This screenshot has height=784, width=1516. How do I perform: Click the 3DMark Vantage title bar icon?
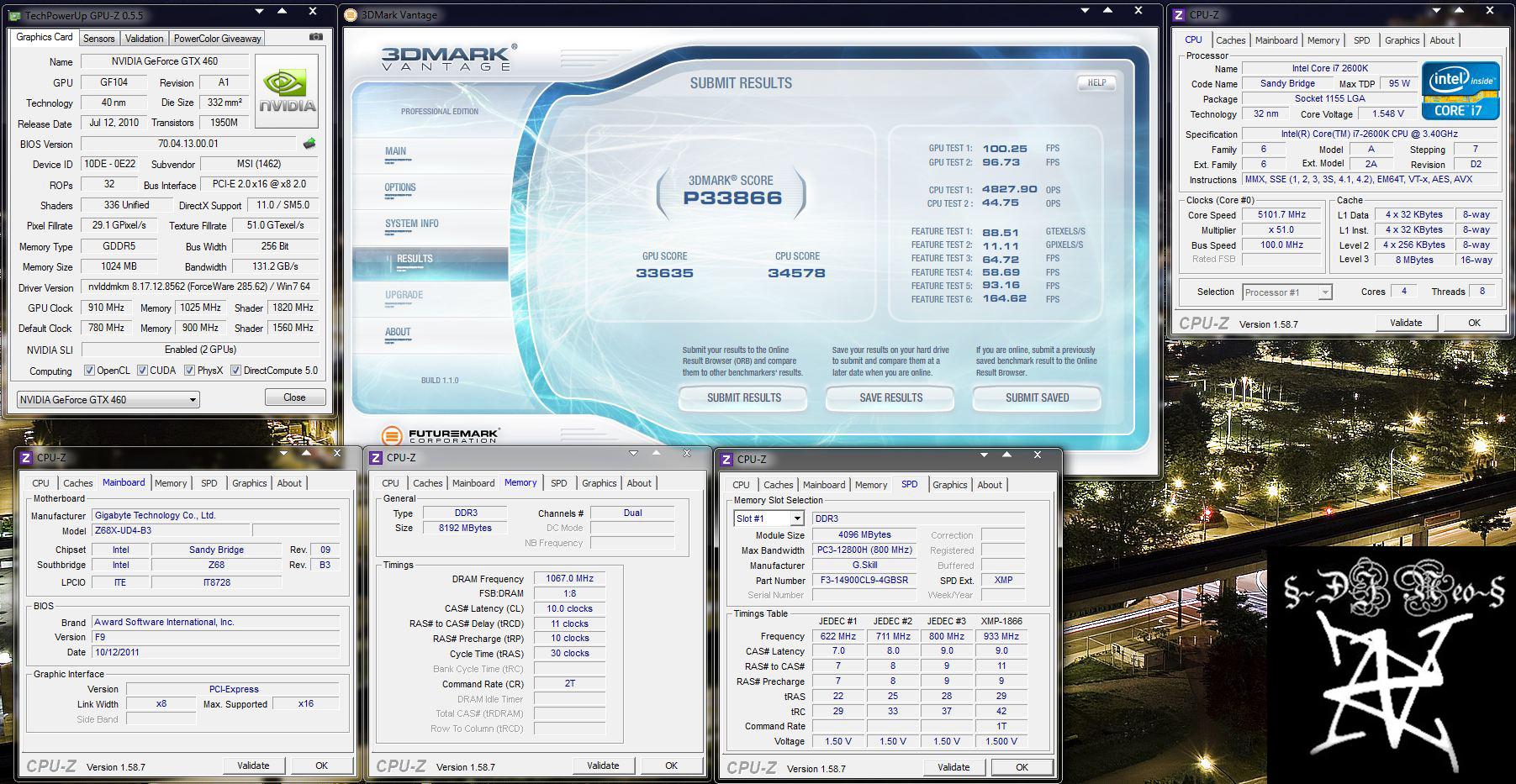pos(351,15)
